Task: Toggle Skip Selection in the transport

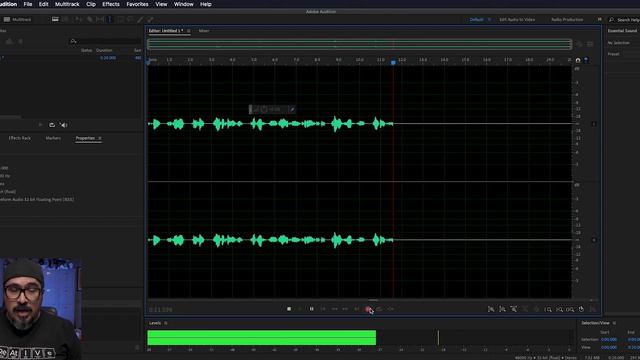Action: pos(391,309)
